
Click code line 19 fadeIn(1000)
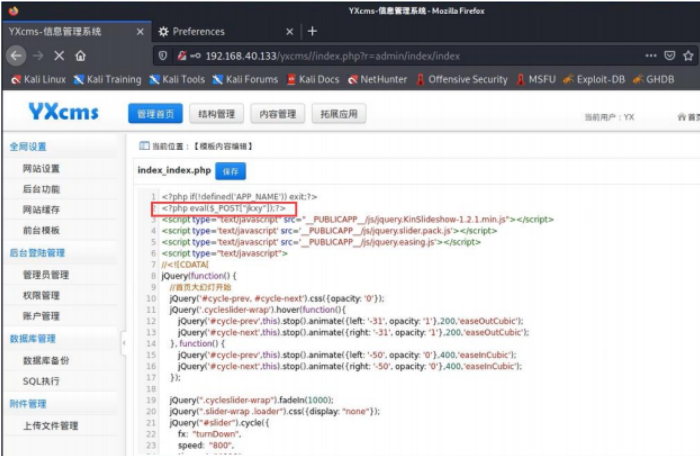[x=251, y=400]
